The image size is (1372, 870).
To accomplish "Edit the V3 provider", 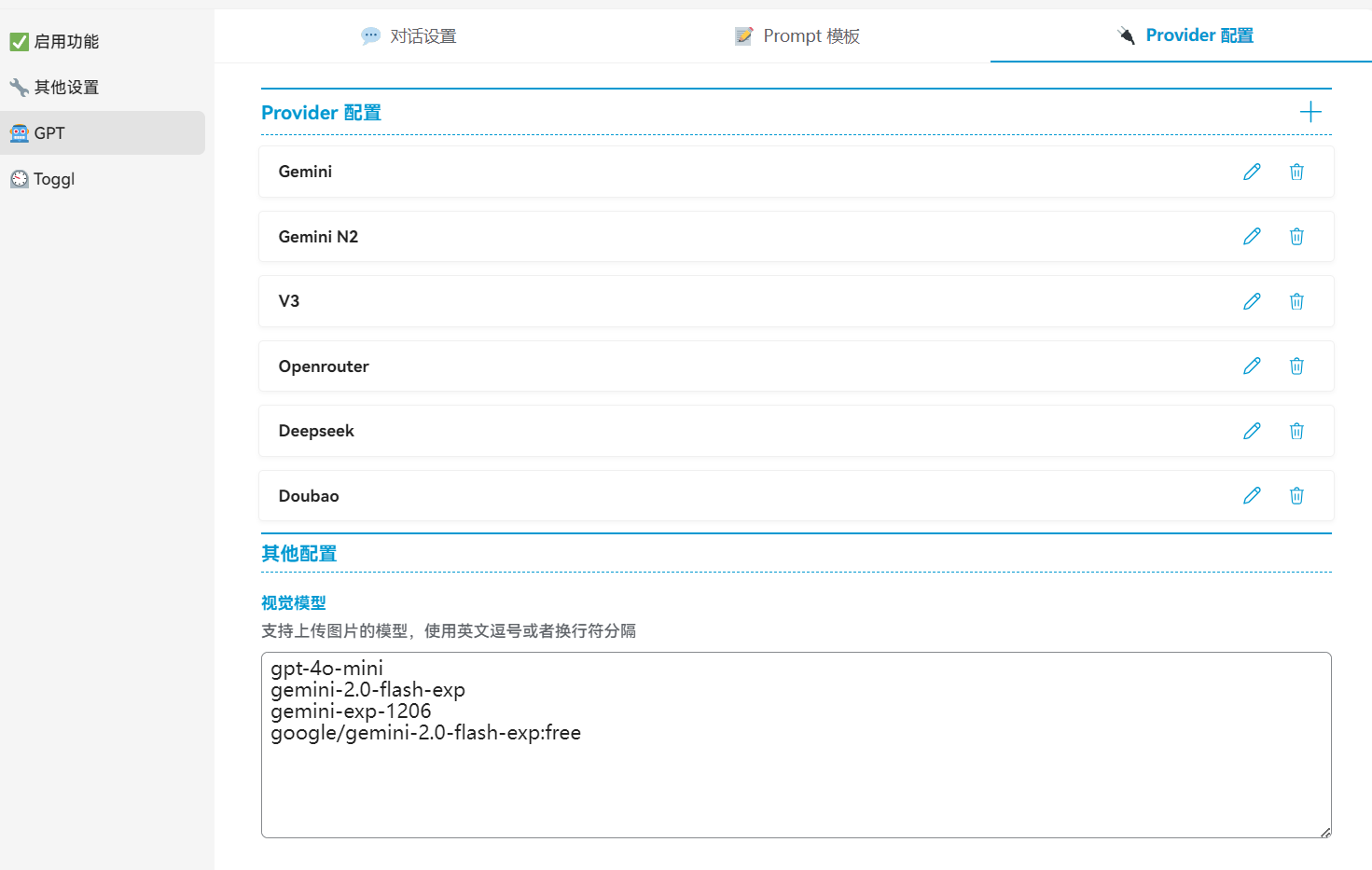I will pyautogui.click(x=1252, y=301).
